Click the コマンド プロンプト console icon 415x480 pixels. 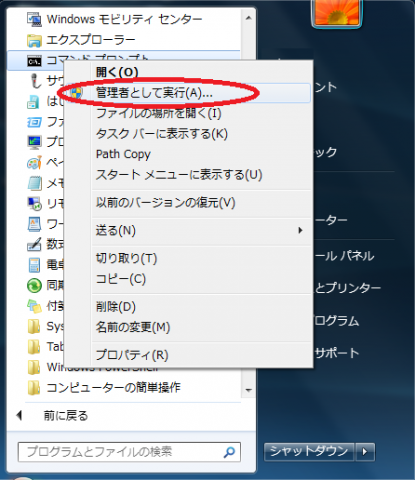[x=34, y=61]
